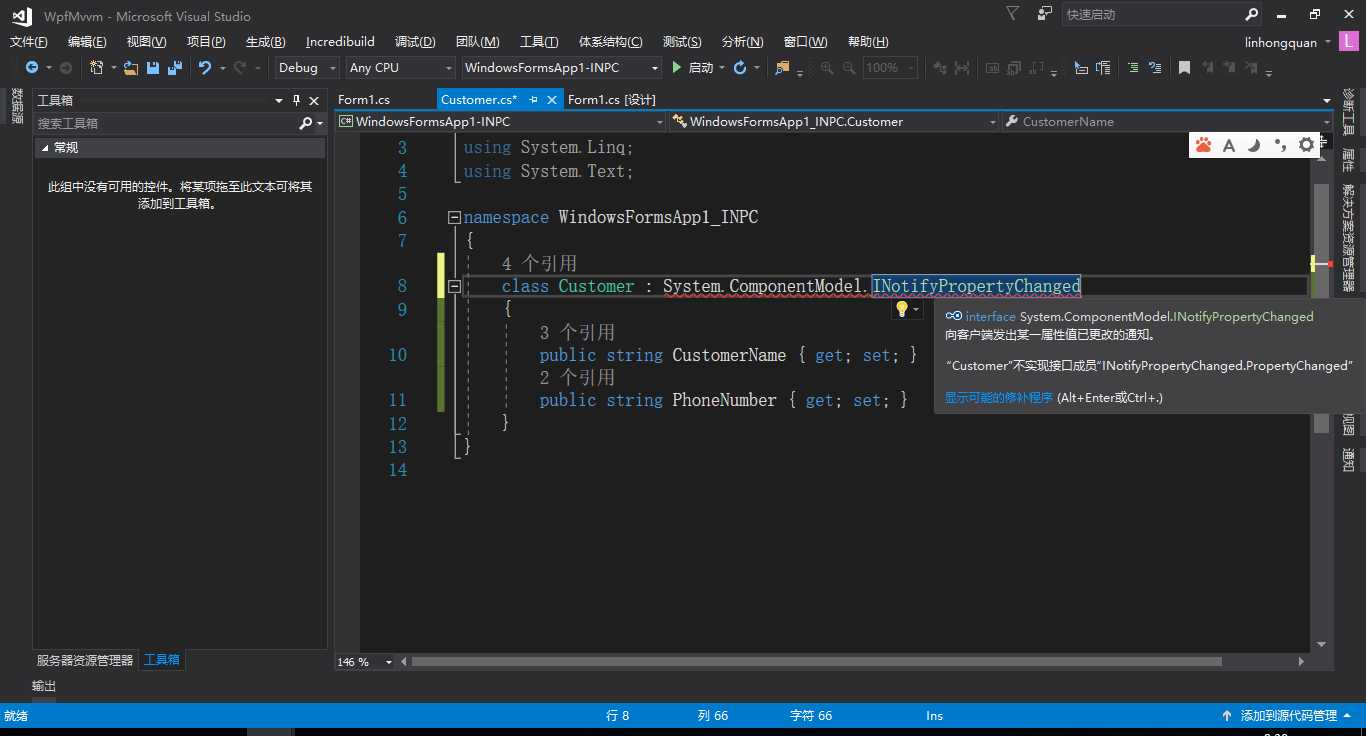Click the Baidu paw input method icon
Viewport: 1366px width, 736px height.
pos(1203,145)
